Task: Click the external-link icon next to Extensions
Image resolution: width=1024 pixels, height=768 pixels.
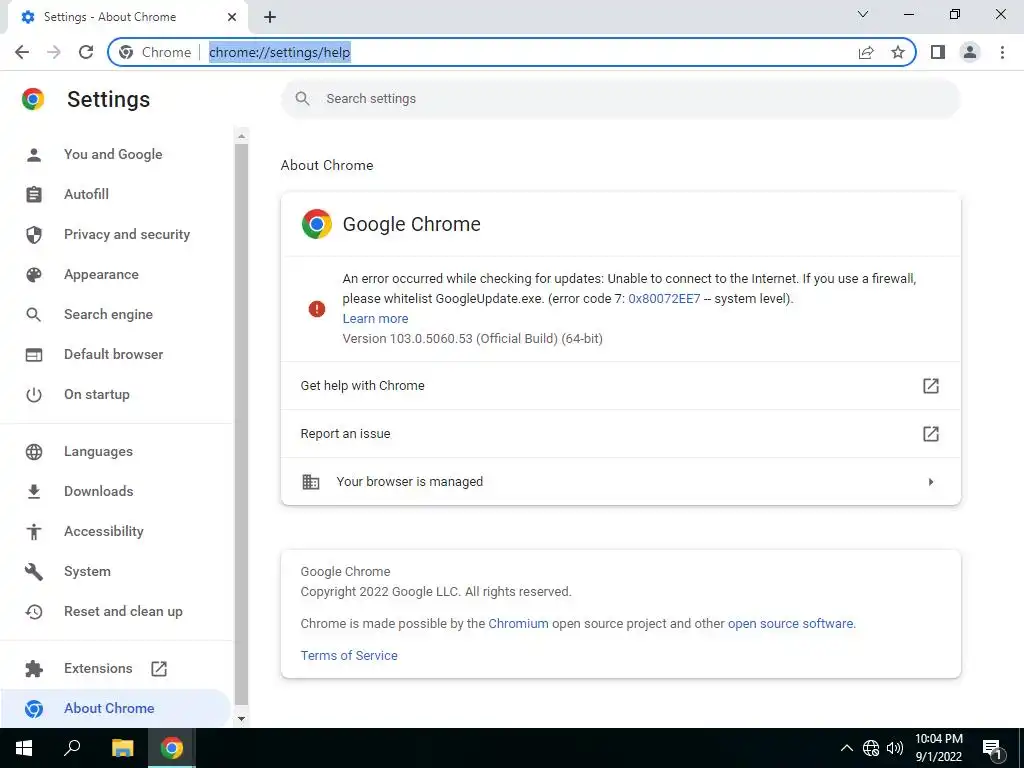Action: click(159, 668)
